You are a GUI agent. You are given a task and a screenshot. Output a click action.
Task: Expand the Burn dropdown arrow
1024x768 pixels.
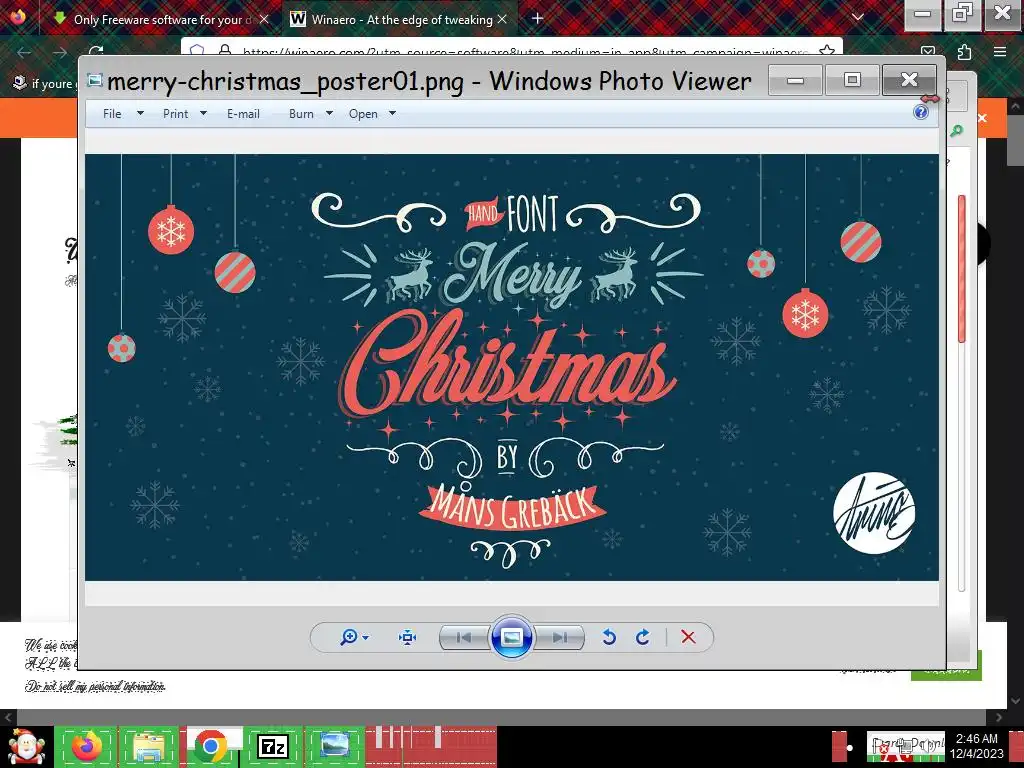click(329, 113)
